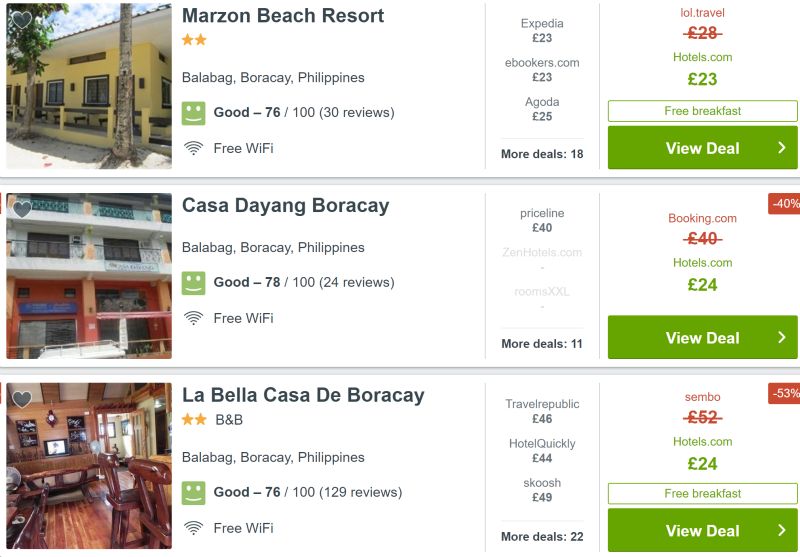800x557 pixels.
Task: Click La Bella Casa De Boracay star rating
Action: point(194,419)
